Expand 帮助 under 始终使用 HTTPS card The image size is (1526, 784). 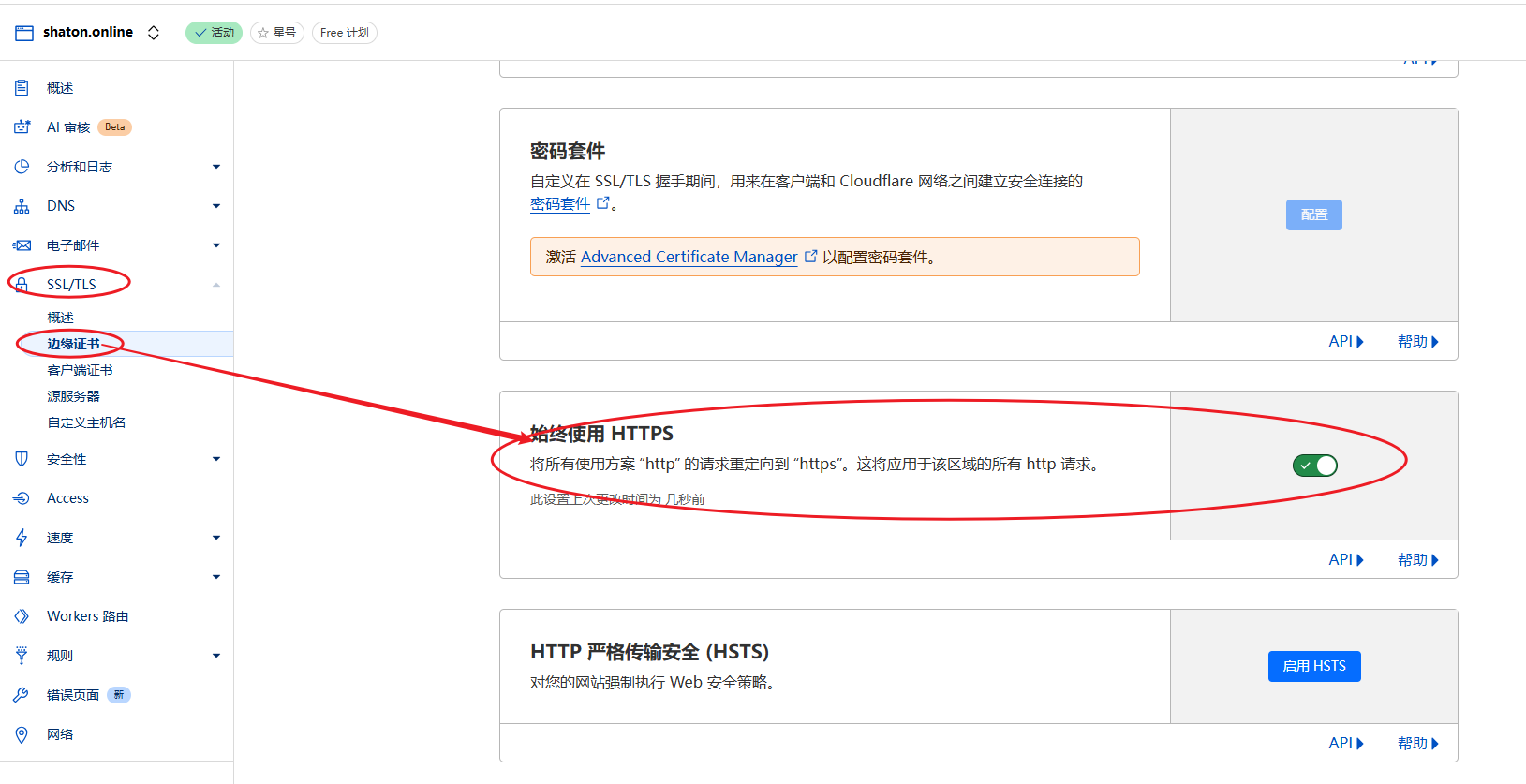pyautogui.click(x=1418, y=560)
